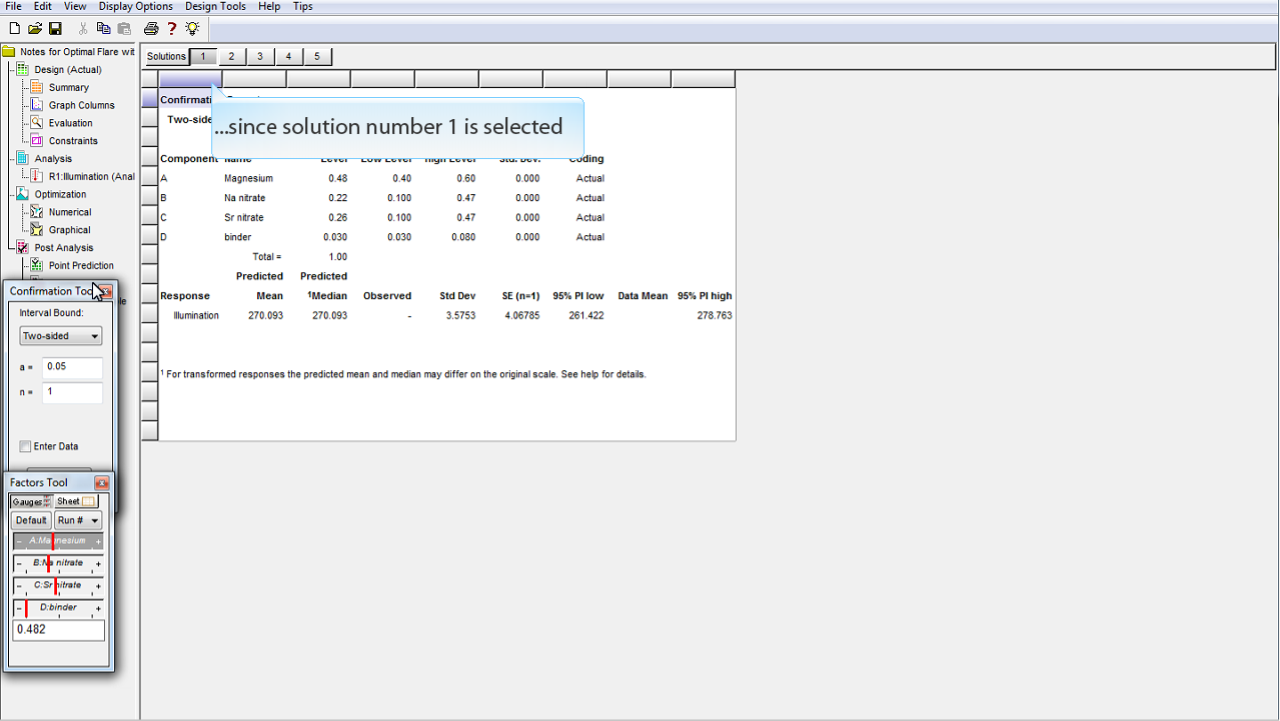Click the Cut scissors icon
The image size is (1280, 721).
point(83,29)
